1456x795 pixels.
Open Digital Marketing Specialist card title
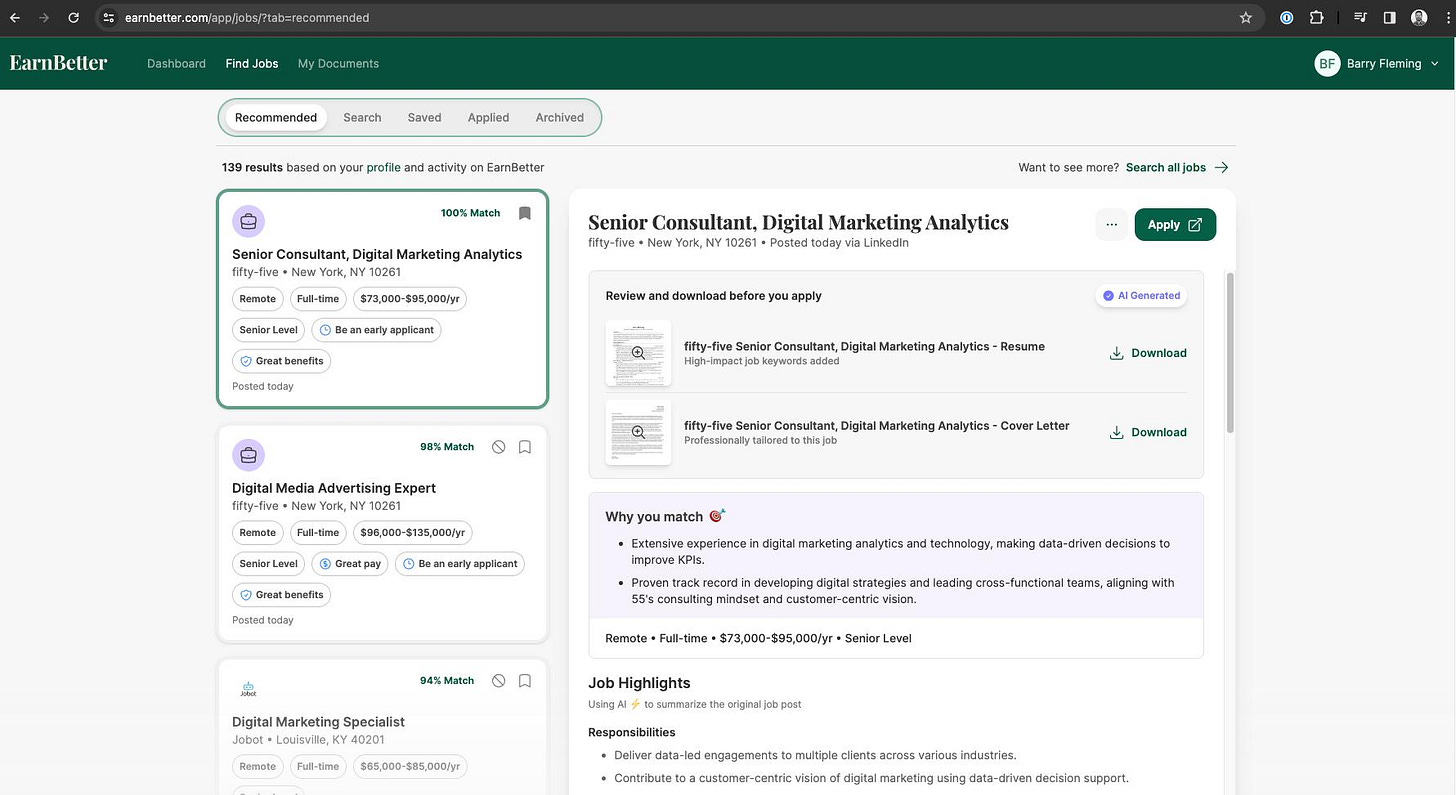coord(318,722)
